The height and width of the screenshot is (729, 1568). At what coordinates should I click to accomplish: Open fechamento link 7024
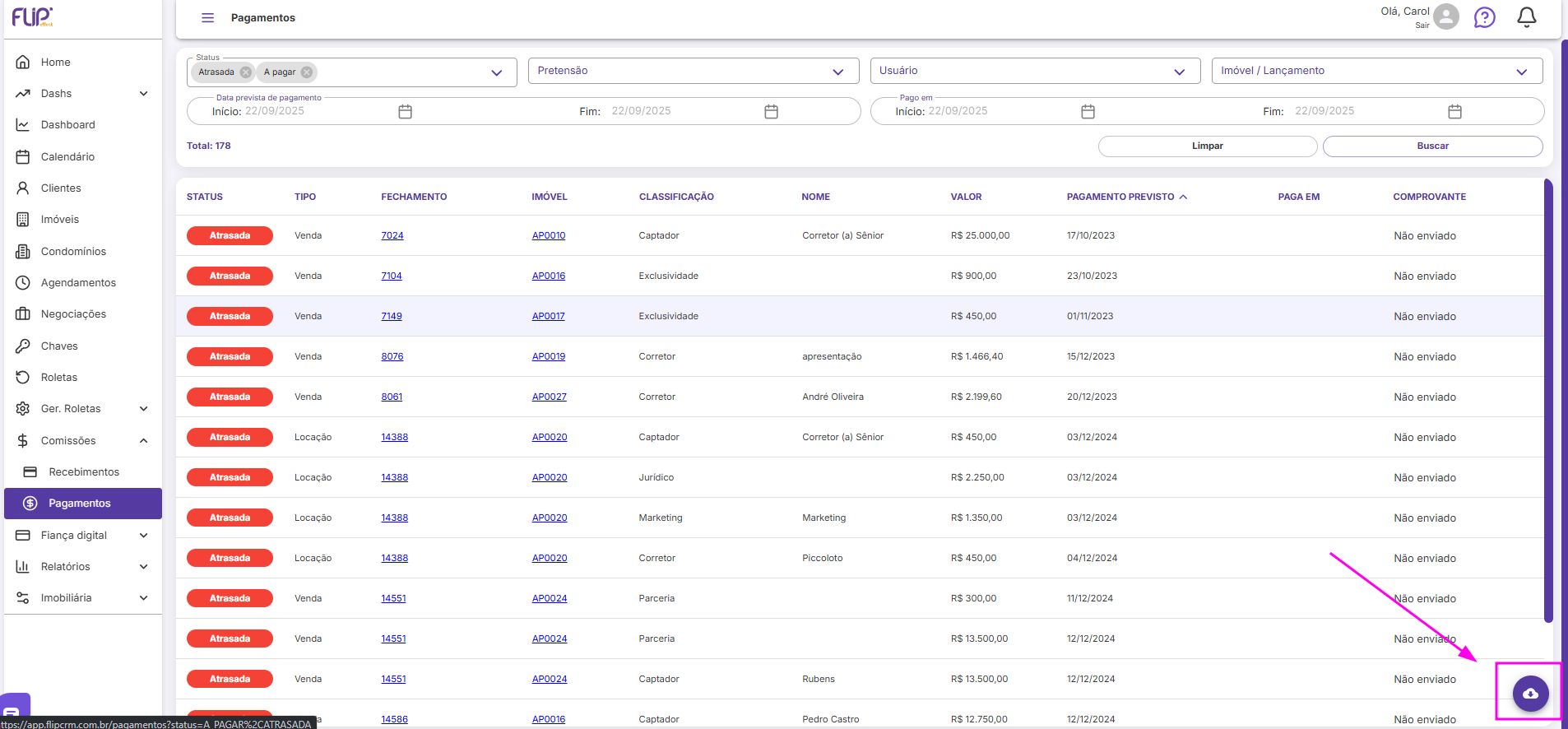point(392,236)
